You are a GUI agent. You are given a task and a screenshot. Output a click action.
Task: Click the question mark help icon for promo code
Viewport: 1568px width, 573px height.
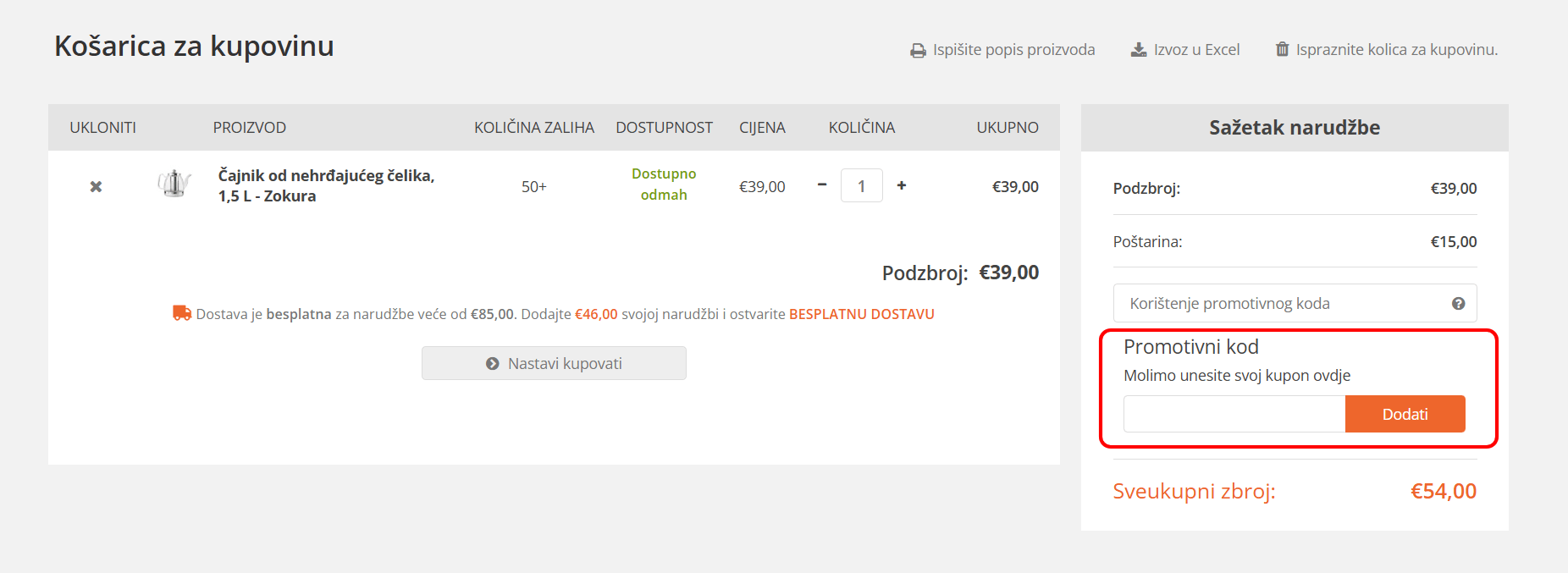coord(1459,302)
